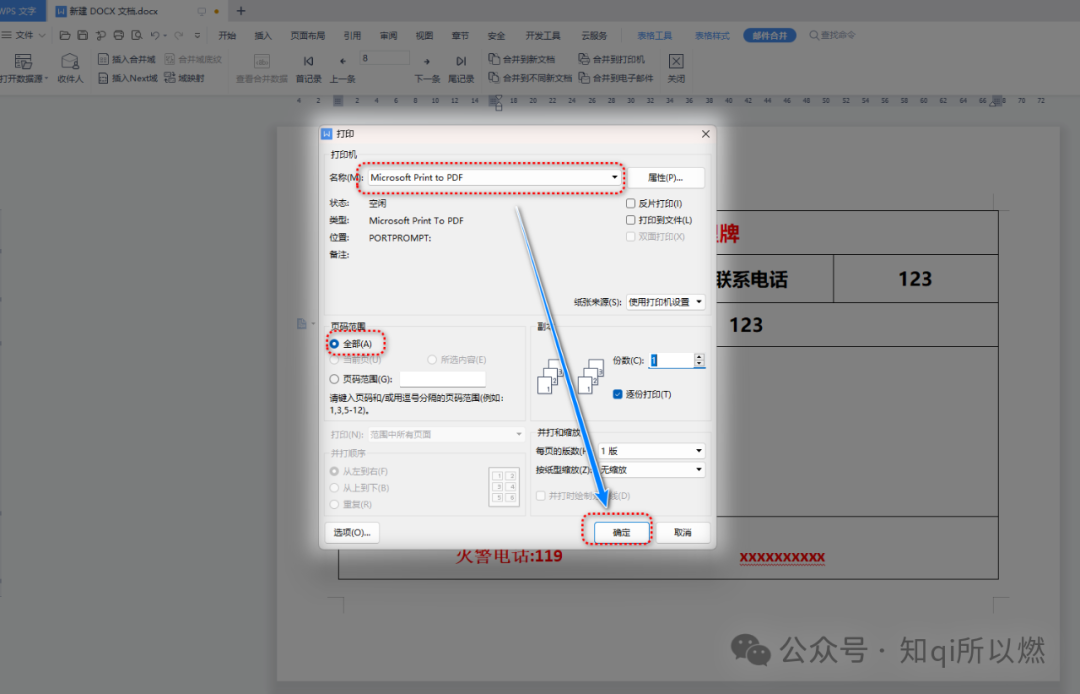The image size is (1080, 694).
Task: Open the Review (审阅) tab
Action: (388, 35)
